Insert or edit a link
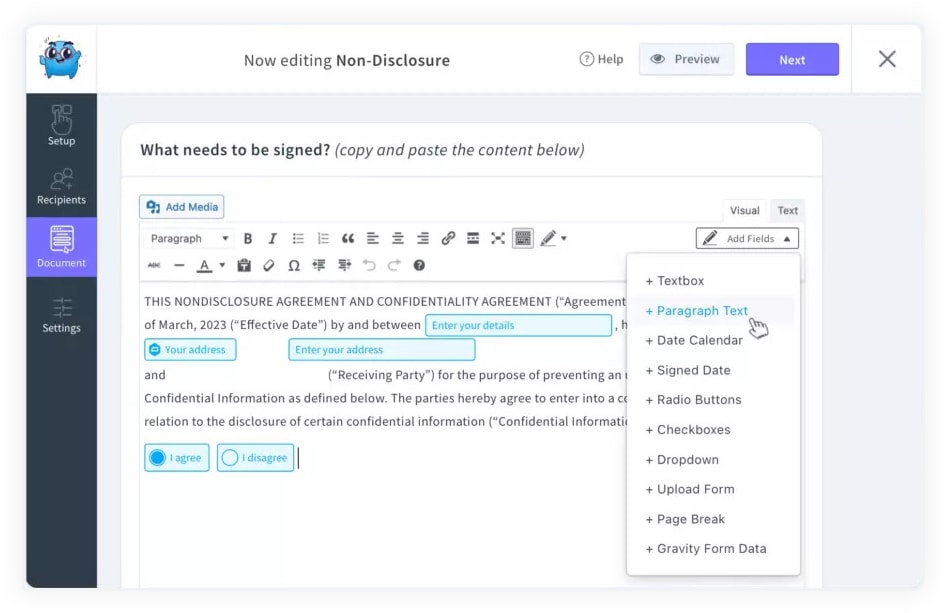 tap(447, 238)
